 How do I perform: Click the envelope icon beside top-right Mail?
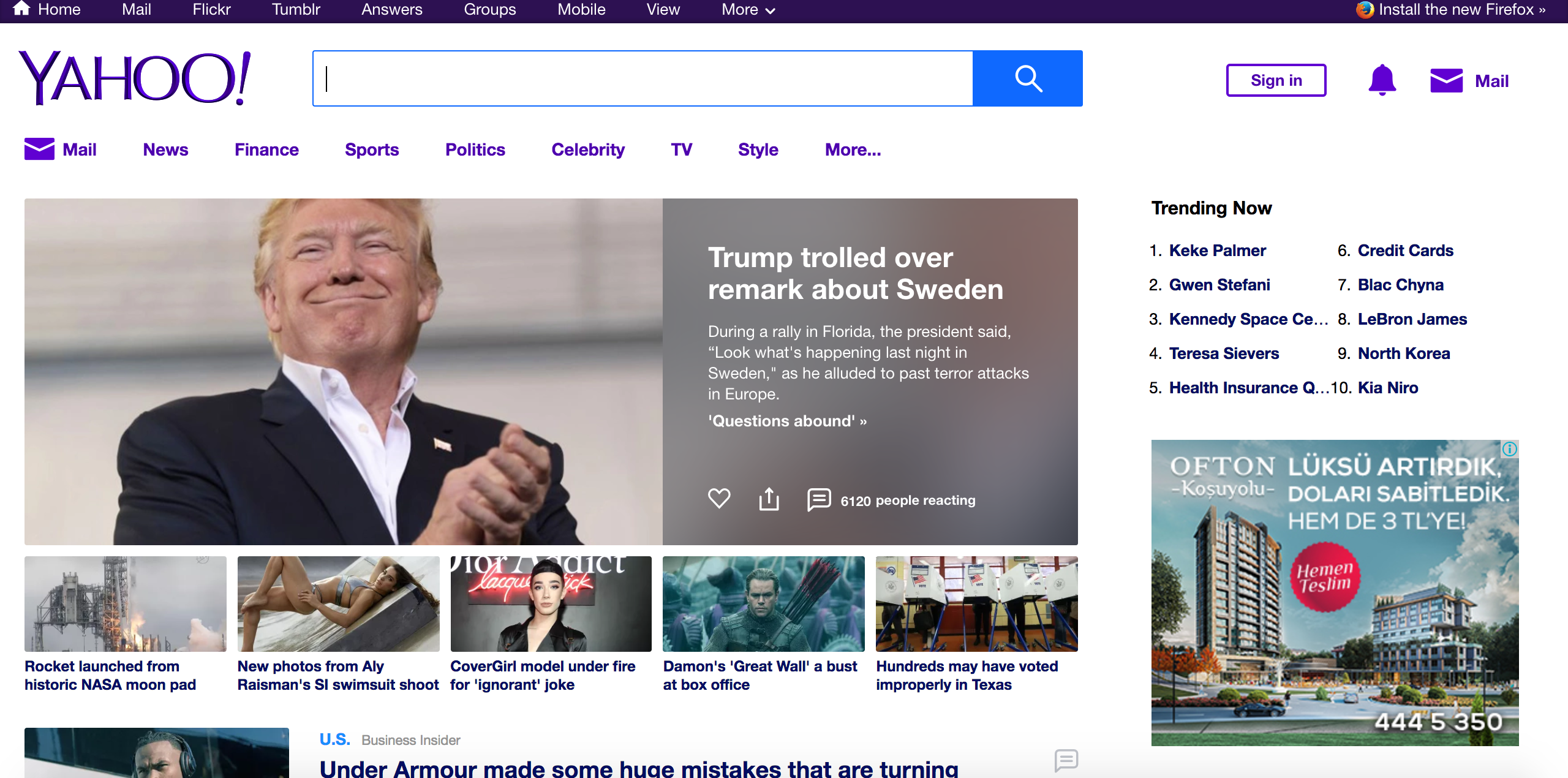(1446, 80)
